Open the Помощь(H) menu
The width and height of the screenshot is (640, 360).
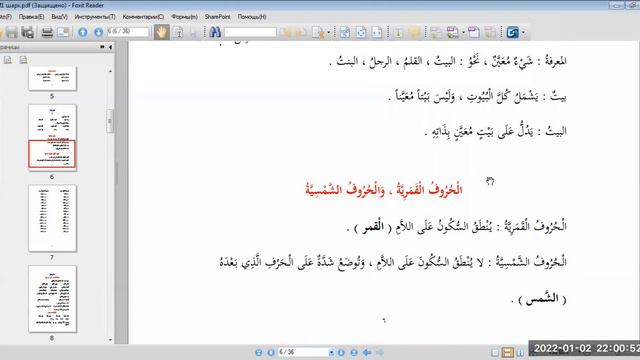coord(252,17)
